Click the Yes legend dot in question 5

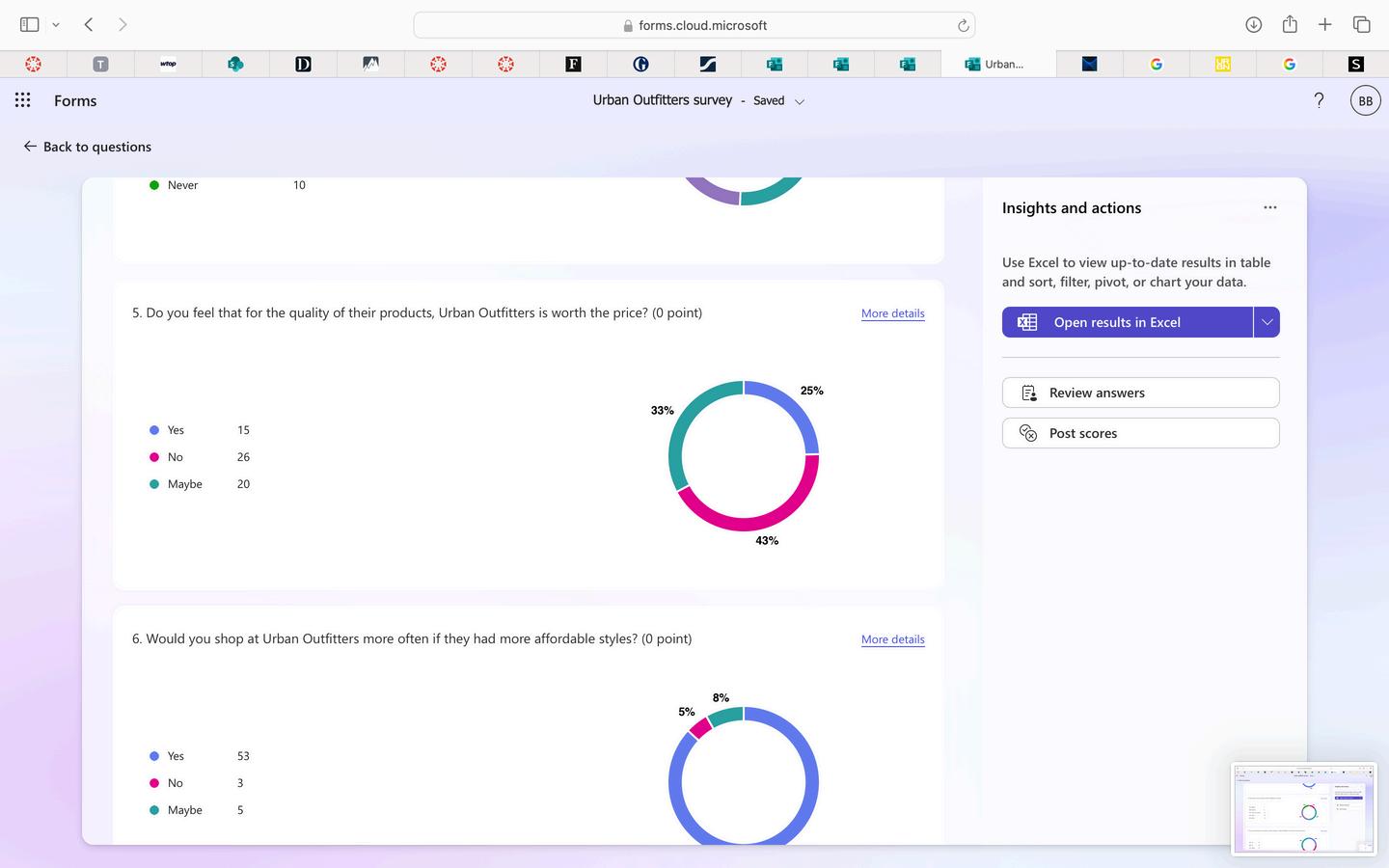tap(154, 430)
